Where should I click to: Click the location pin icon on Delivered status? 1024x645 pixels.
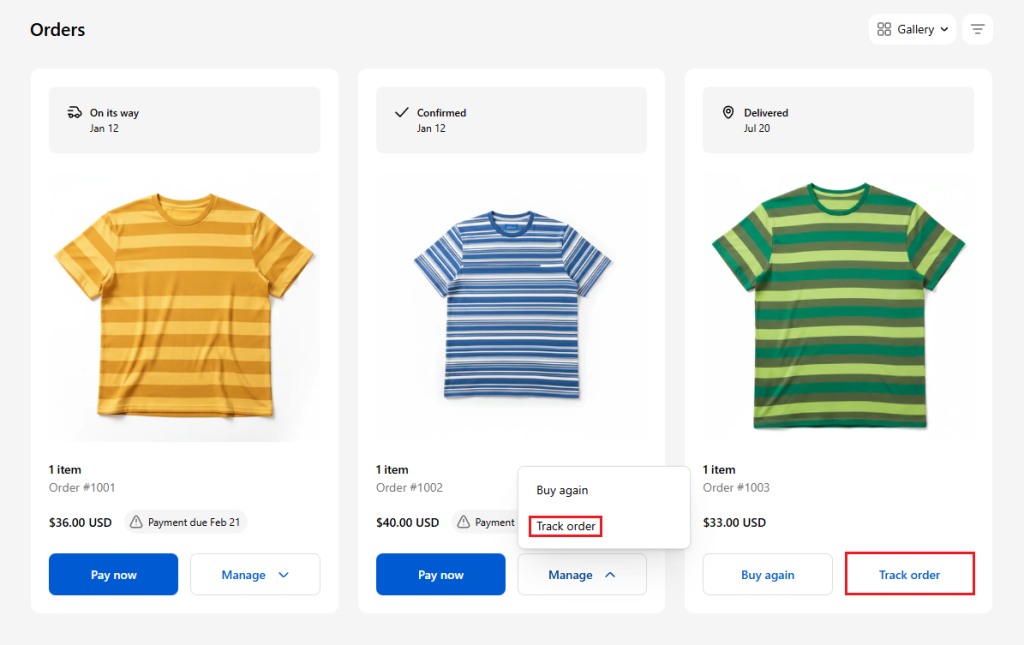tap(730, 113)
